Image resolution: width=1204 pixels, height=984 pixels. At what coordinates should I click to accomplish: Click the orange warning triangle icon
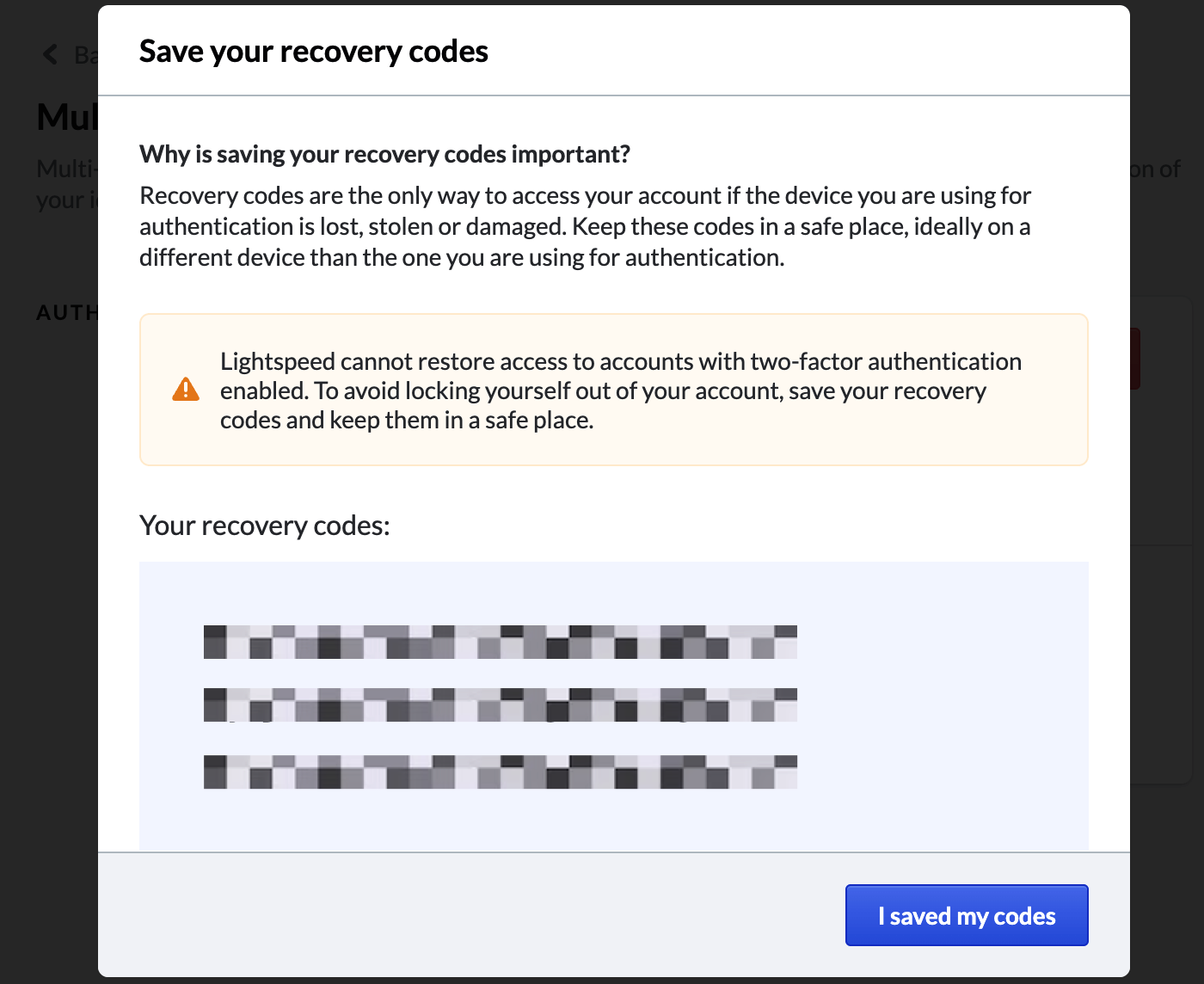click(x=185, y=388)
